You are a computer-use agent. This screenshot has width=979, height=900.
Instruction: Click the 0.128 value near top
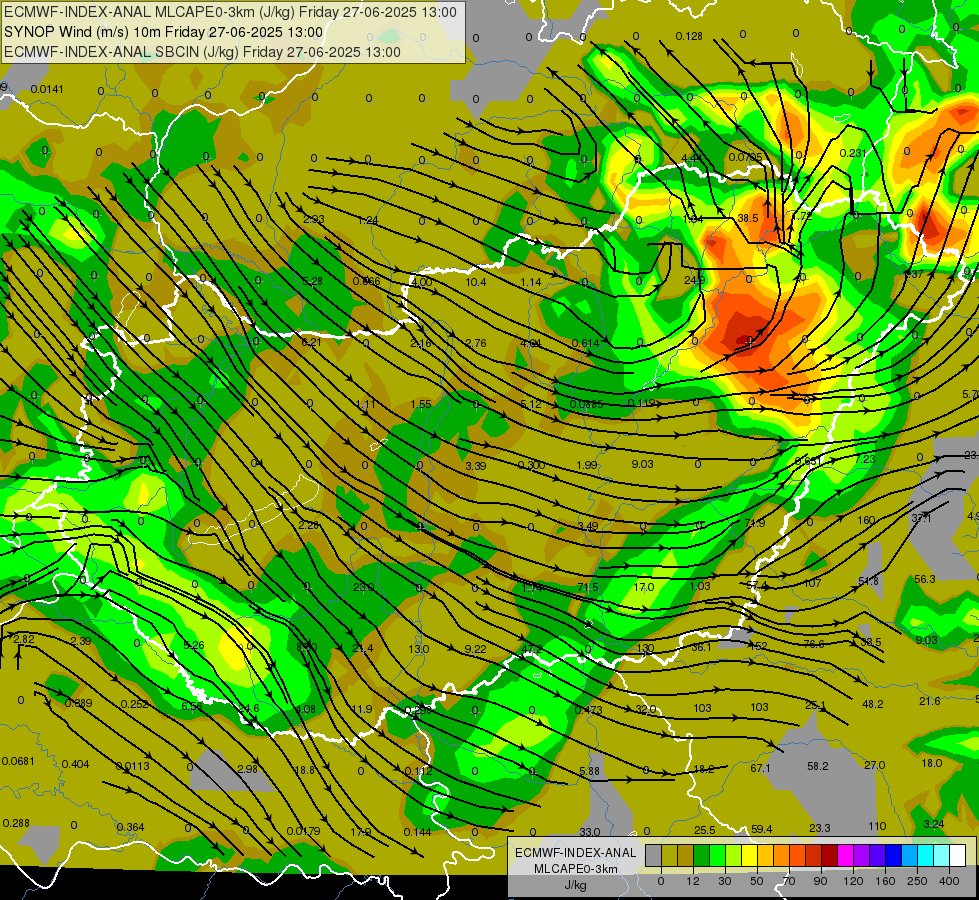(689, 36)
